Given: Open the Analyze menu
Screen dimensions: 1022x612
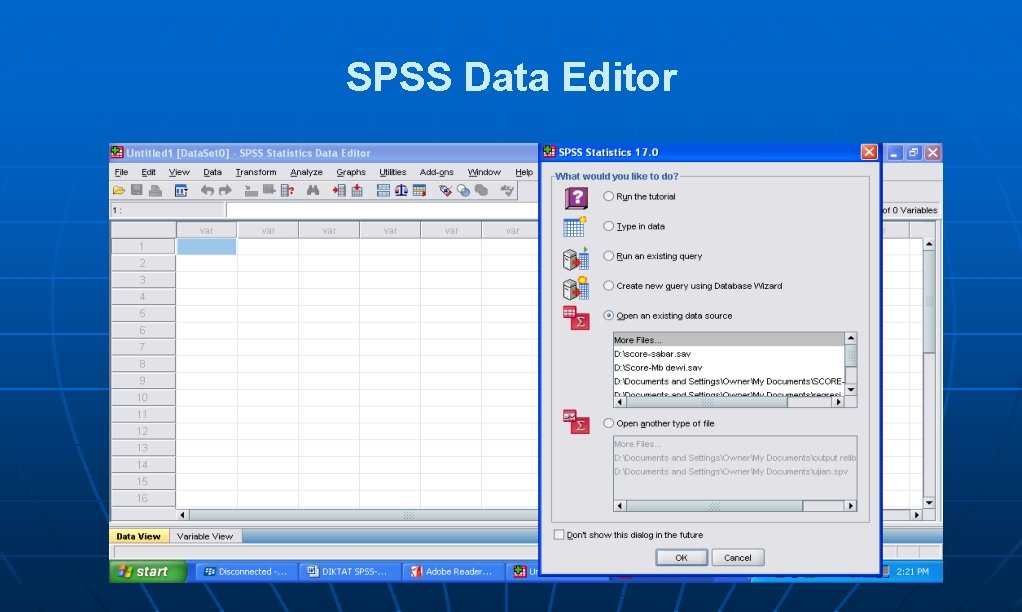Looking at the screenshot, I should 306,172.
